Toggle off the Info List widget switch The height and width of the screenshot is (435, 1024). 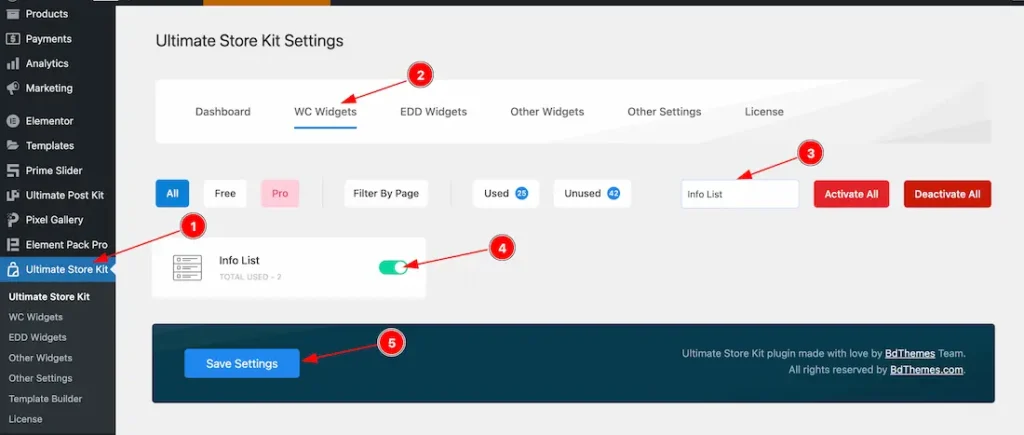393,267
